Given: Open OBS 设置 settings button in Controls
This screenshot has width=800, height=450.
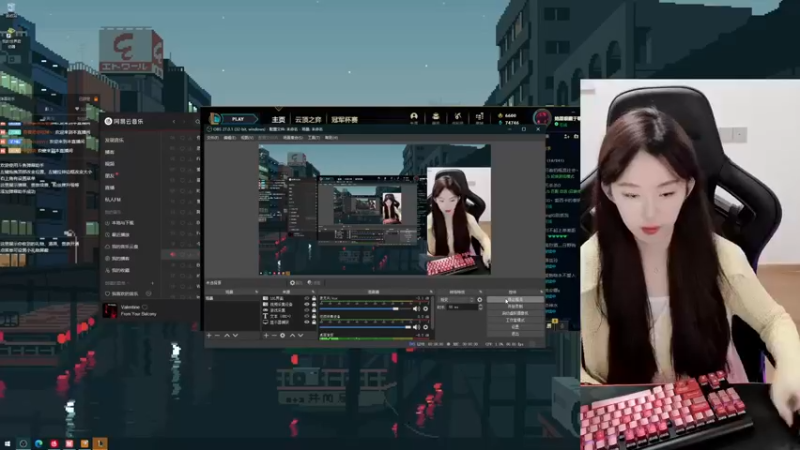Looking at the screenshot, I should point(515,327).
